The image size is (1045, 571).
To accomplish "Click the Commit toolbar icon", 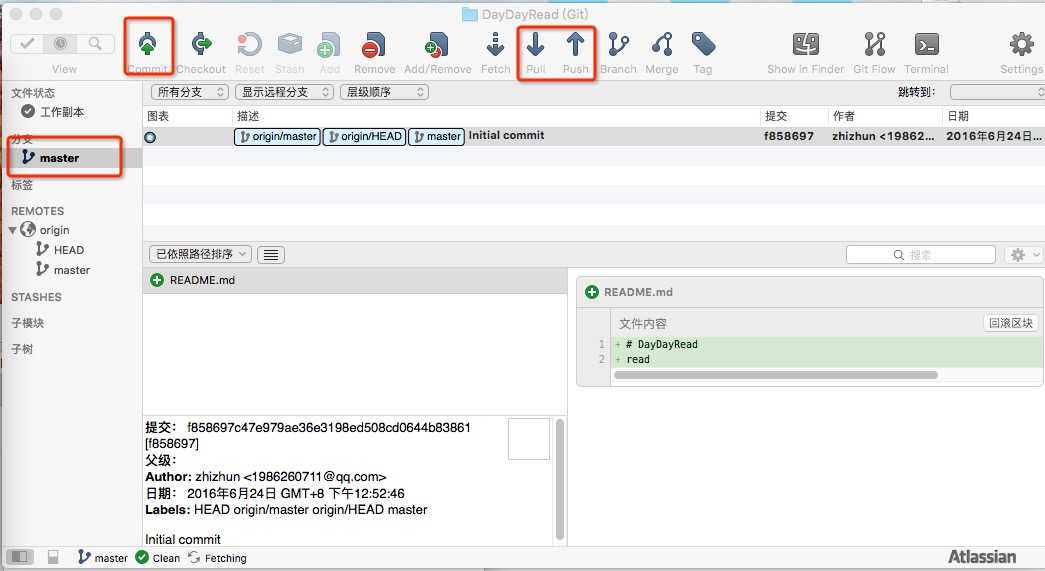I will click(147, 45).
